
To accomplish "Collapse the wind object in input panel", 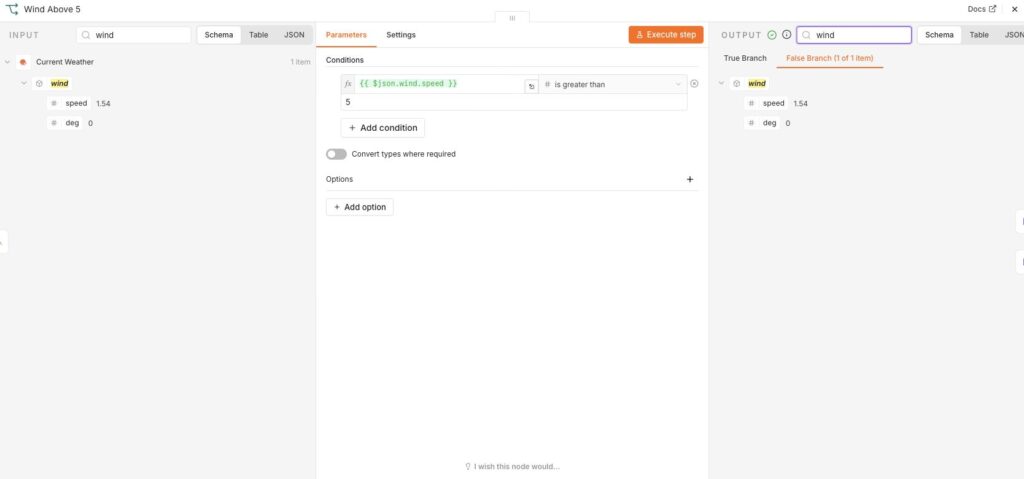I will (x=24, y=84).
